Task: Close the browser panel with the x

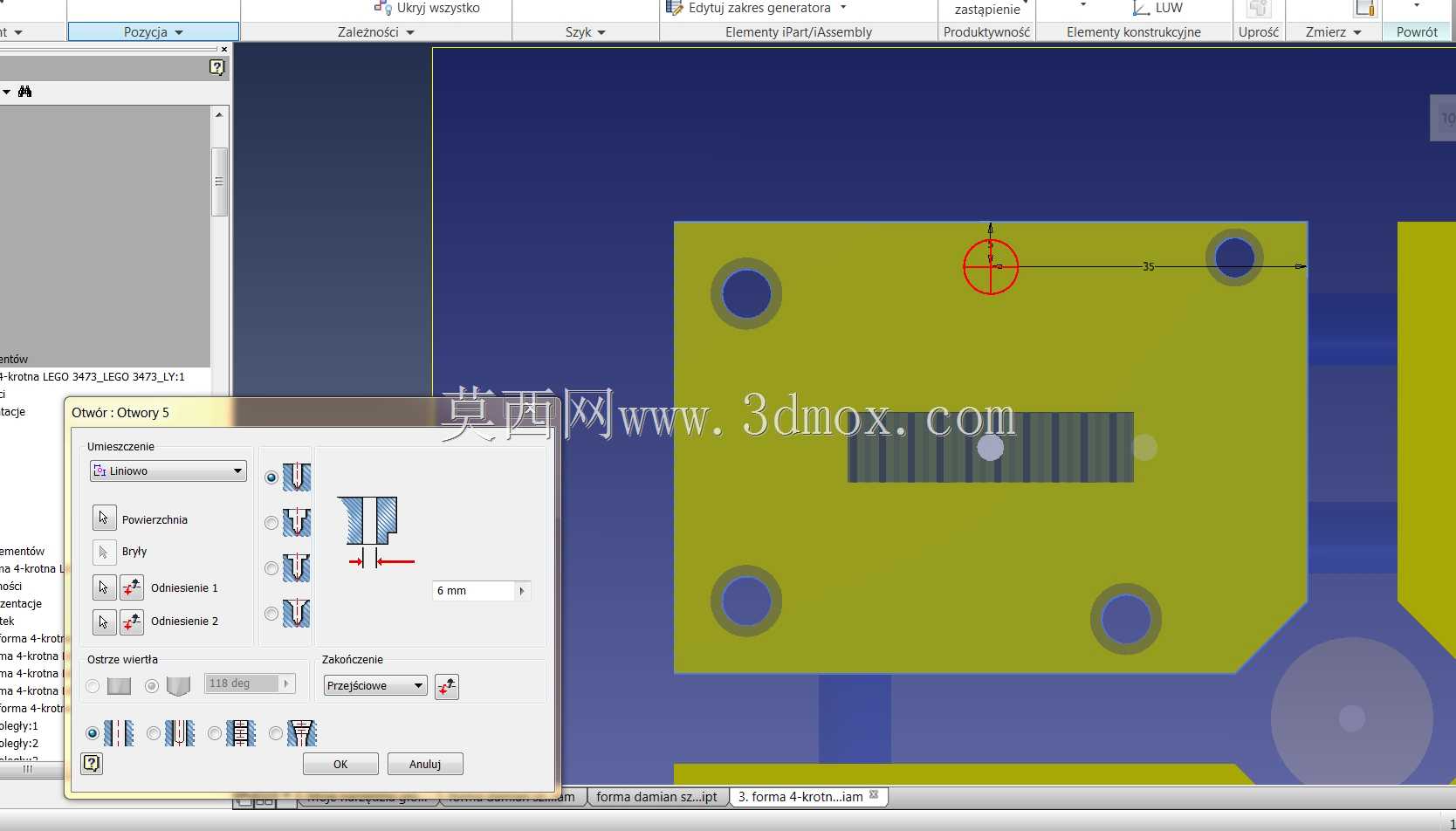Action: (224, 49)
